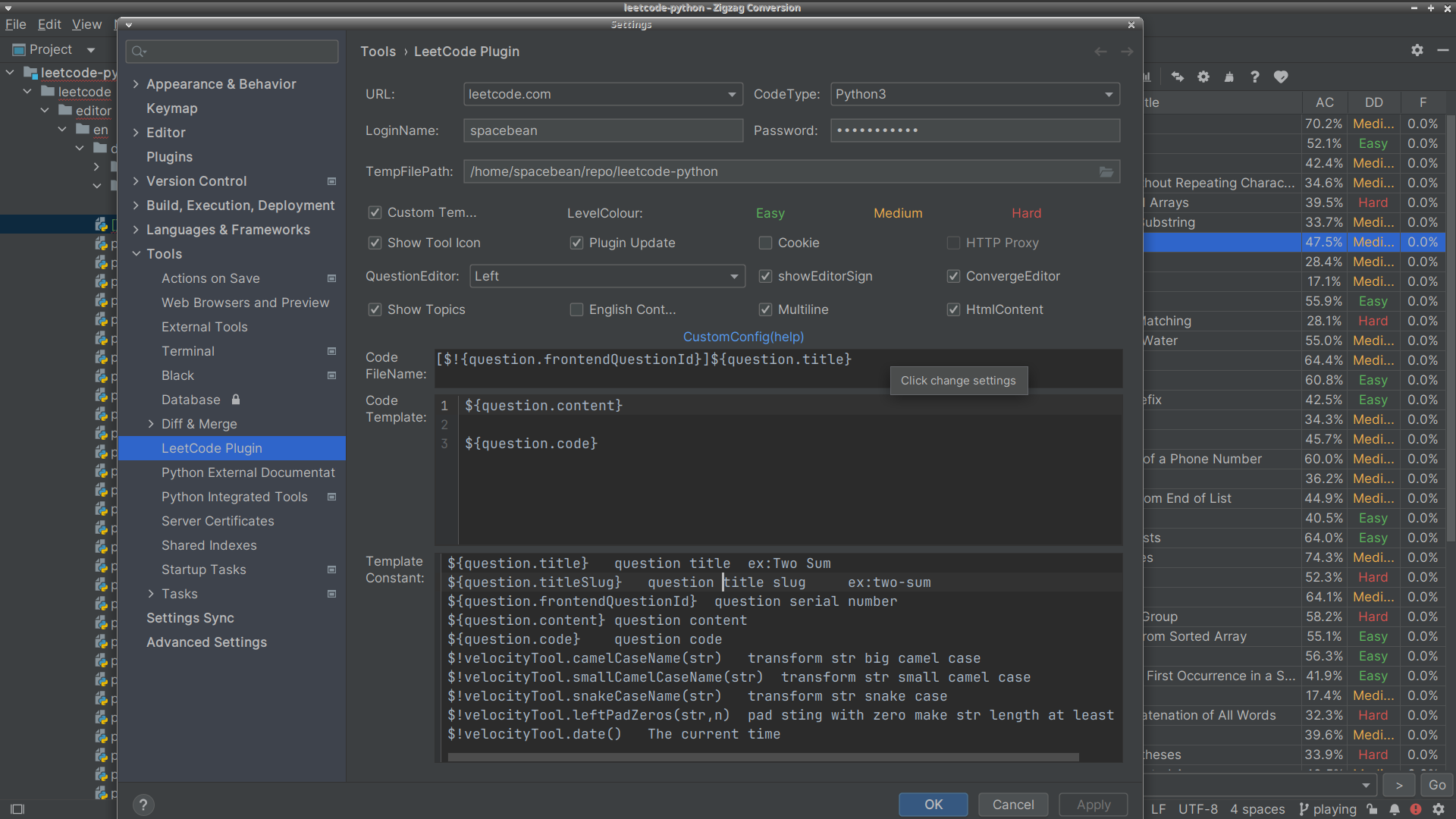Image resolution: width=1456 pixels, height=819 pixels.
Task: Open Project view dropdown arrow
Action: click(x=91, y=50)
